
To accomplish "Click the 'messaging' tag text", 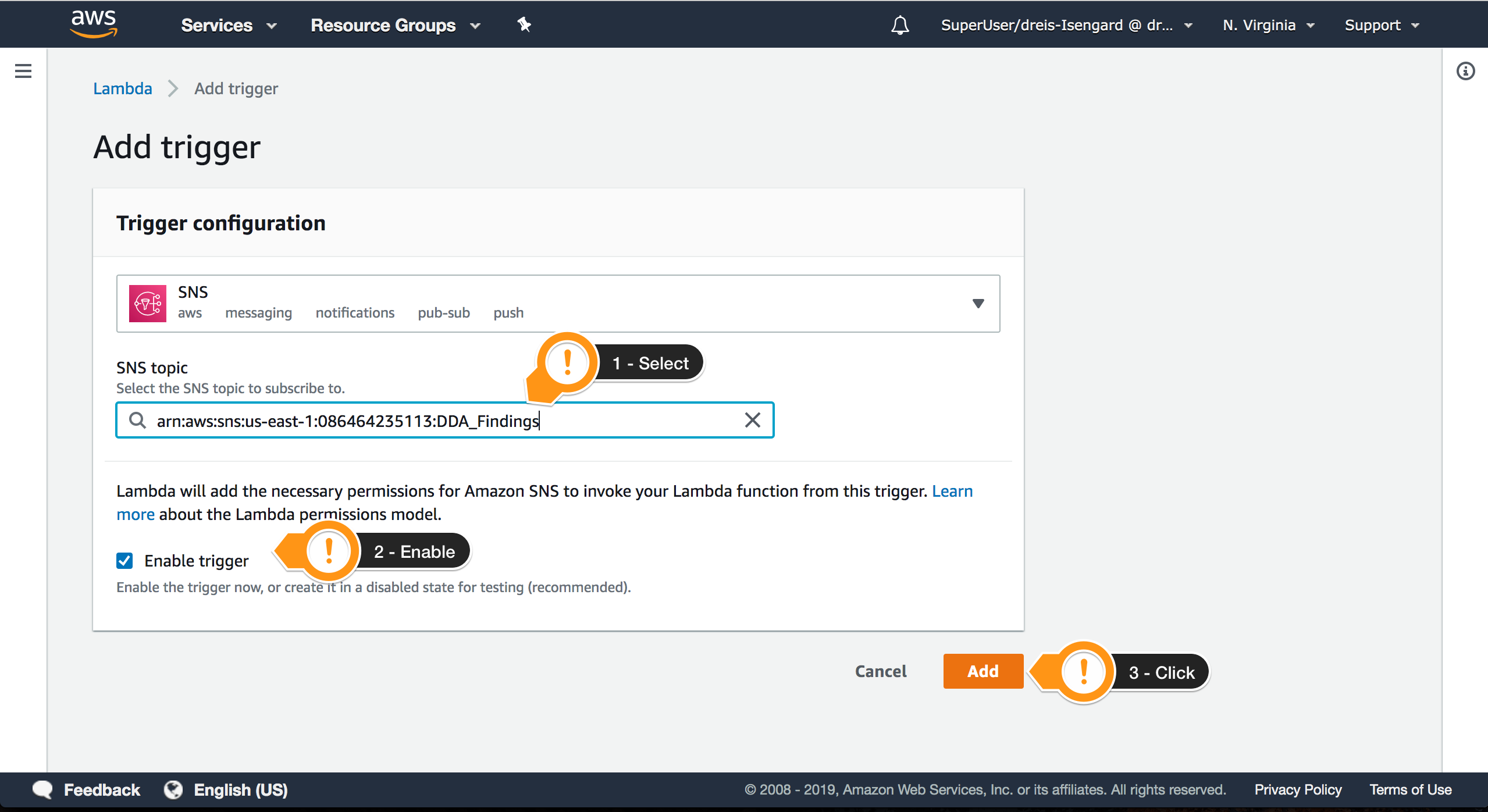I will pyautogui.click(x=259, y=313).
